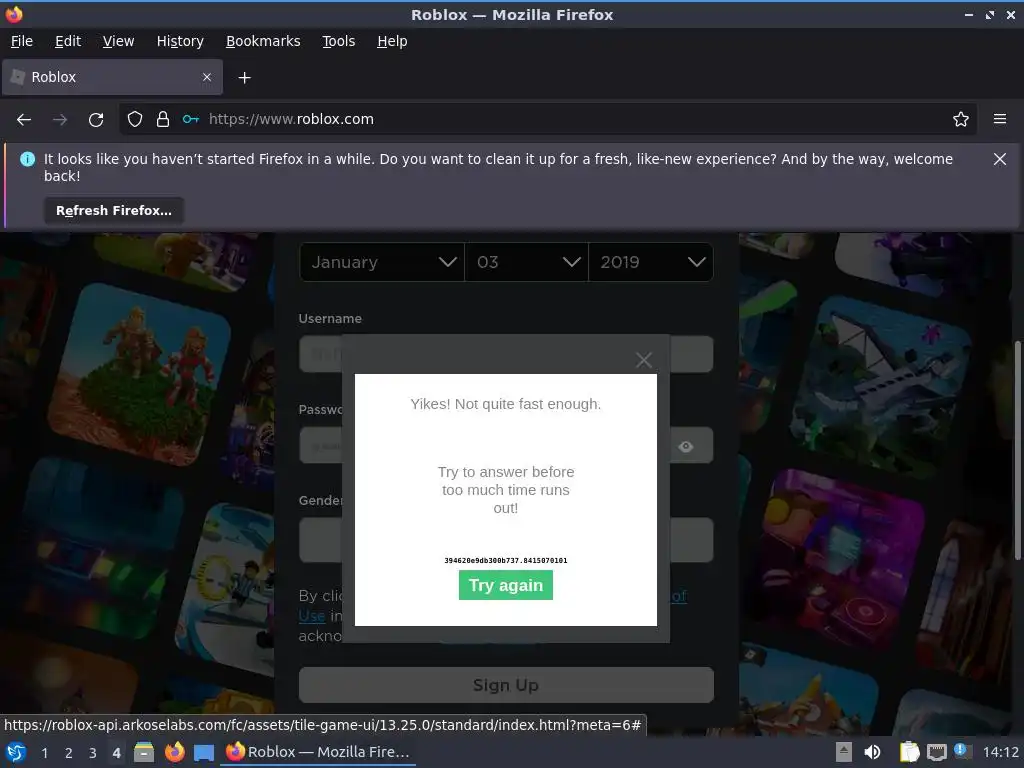Switch to virtual desktop 1
The height and width of the screenshot is (768, 1024).
click(x=44, y=753)
